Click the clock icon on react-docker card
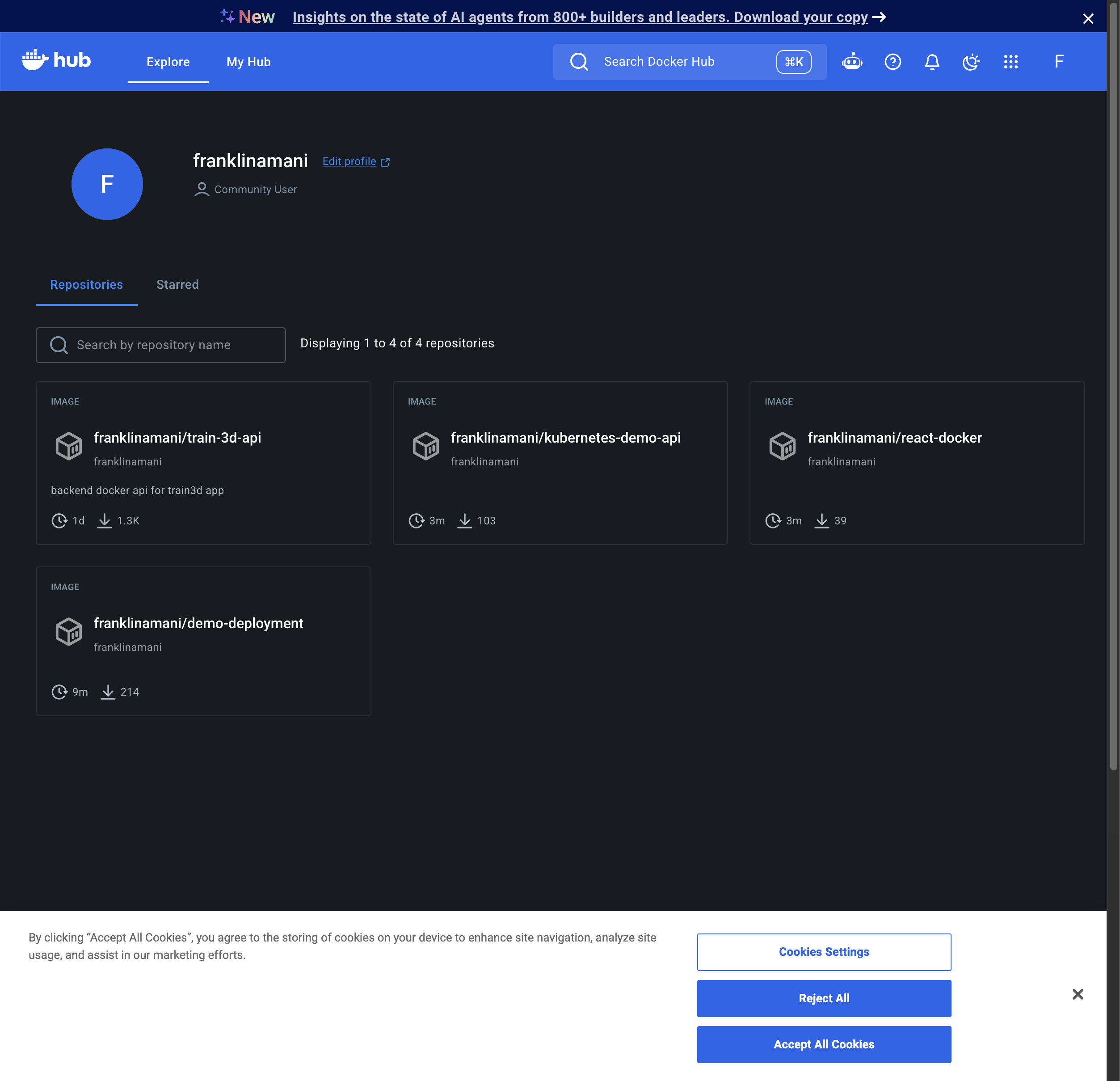 [x=773, y=521]
